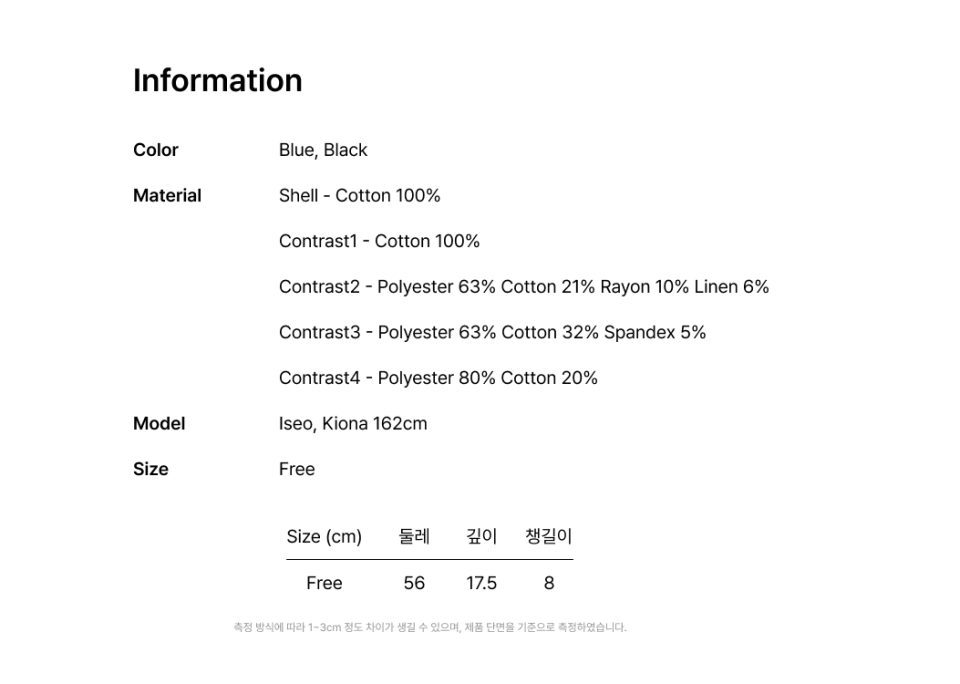Image resolution: width=960 pixels, height=684 pixels.
Task: Click the Contrast1 - Cotton 100% line
Action: 379,241
